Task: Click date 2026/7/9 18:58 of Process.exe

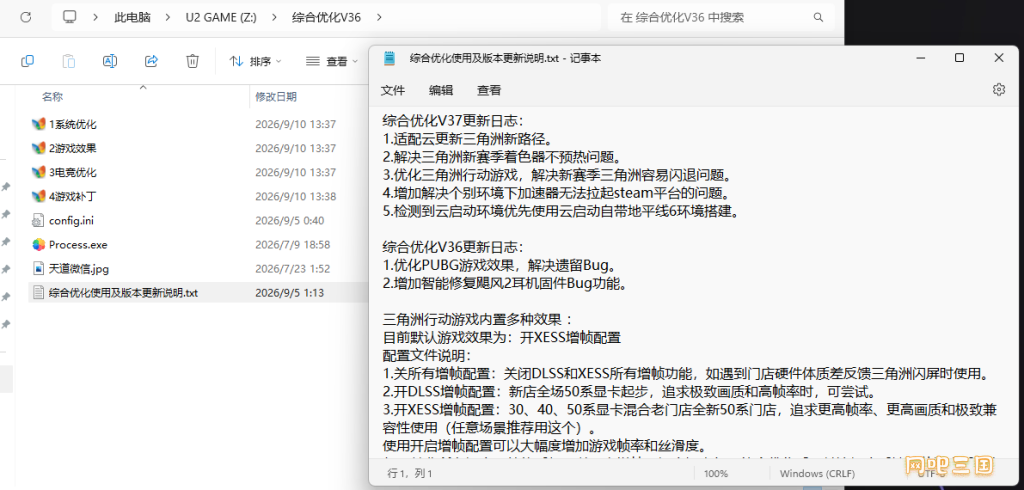Action: pos(292,245)
